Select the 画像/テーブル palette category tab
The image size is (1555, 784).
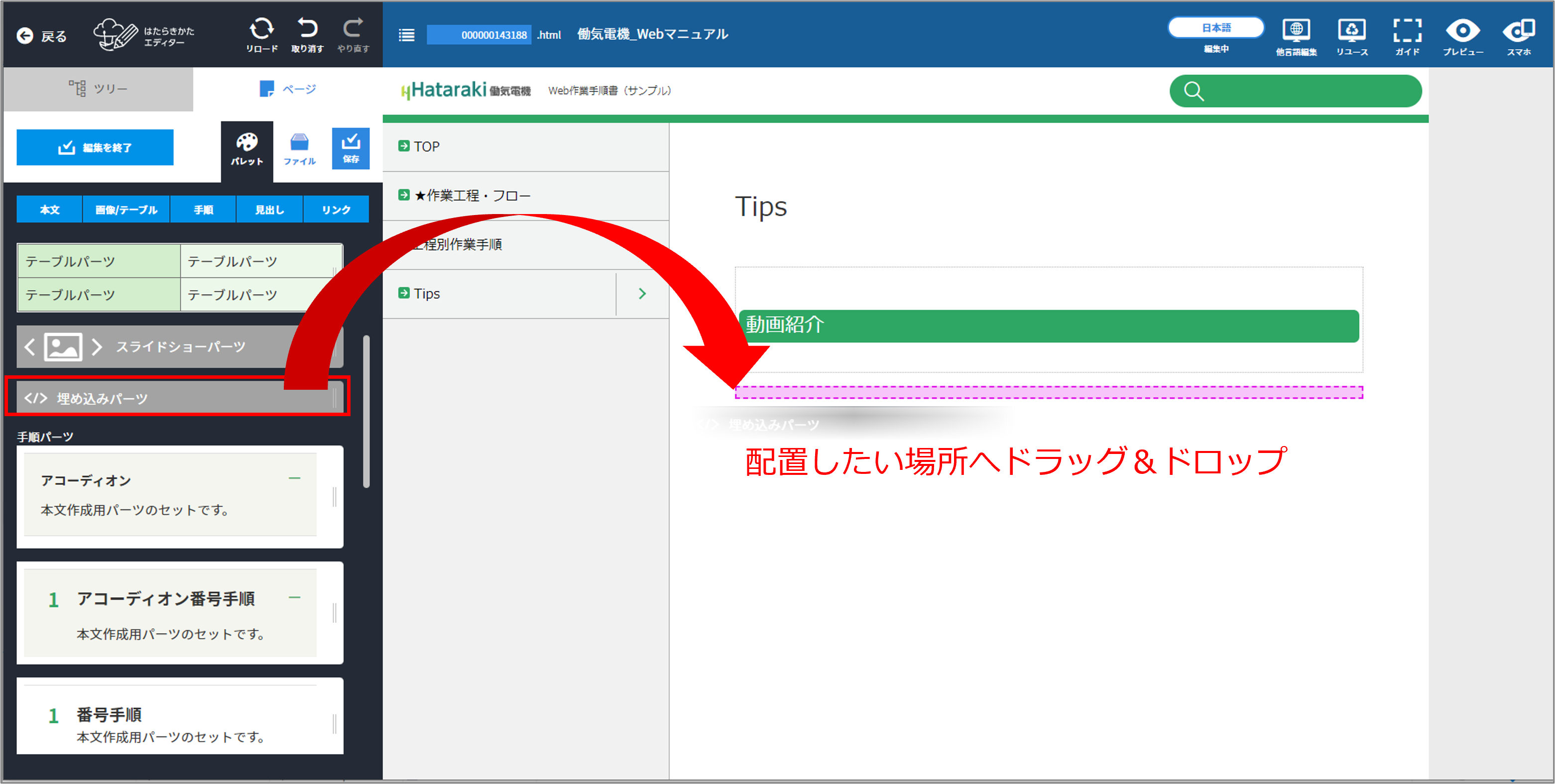point(126,210)
